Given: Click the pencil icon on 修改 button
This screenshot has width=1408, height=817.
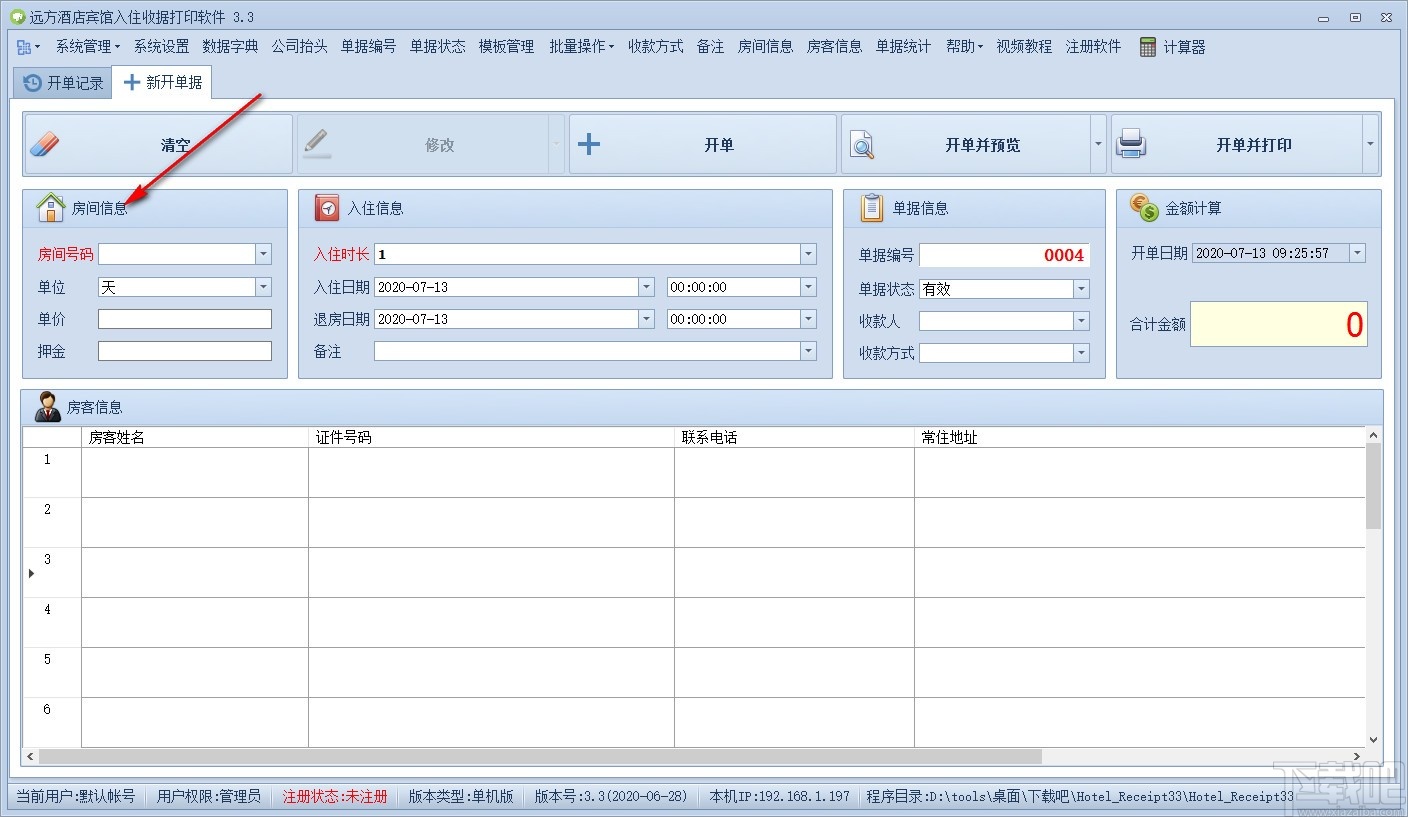Looking at the screenshot, I should tap(317, 145).
